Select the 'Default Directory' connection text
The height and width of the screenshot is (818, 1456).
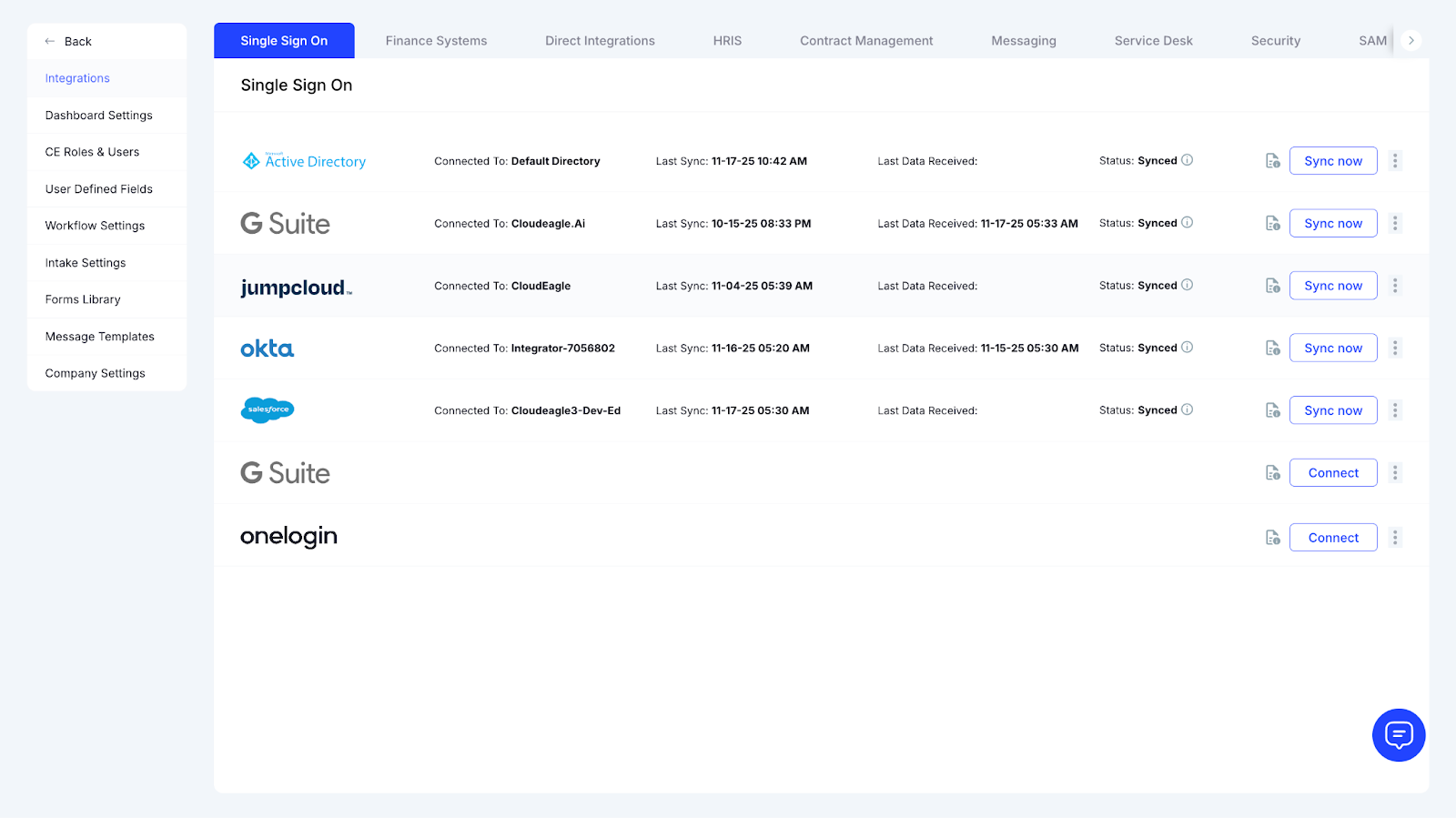coord(555,161)
